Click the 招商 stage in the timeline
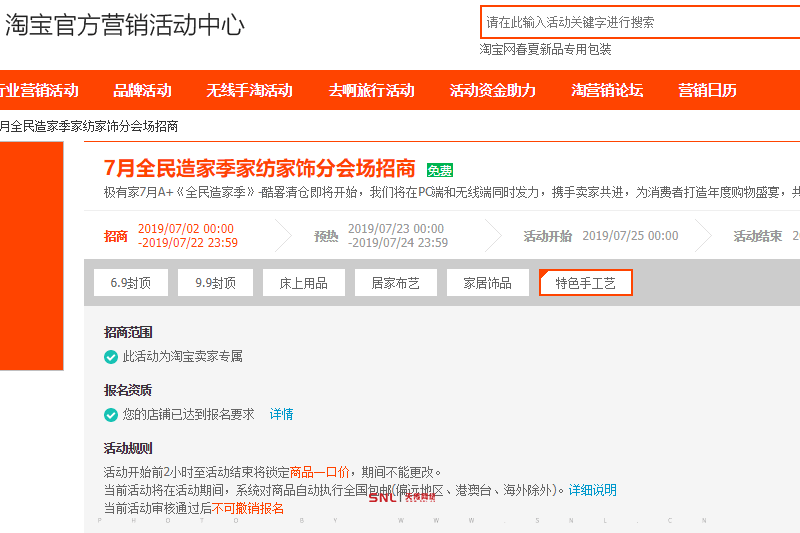Screen dimensions: 800x533 tap(116, 236)
